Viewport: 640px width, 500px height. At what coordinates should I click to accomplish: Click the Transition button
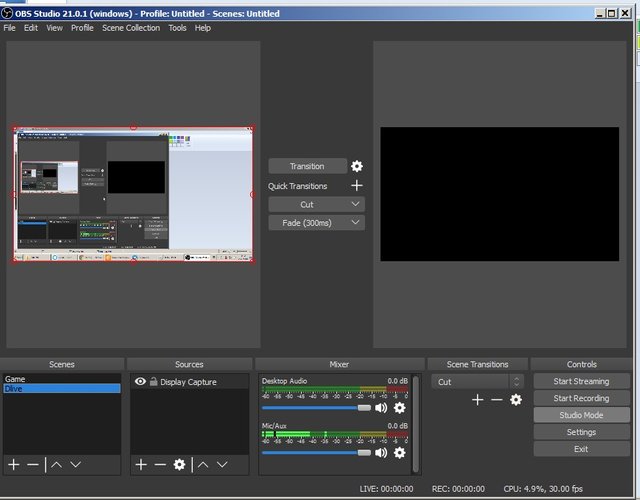307,166
